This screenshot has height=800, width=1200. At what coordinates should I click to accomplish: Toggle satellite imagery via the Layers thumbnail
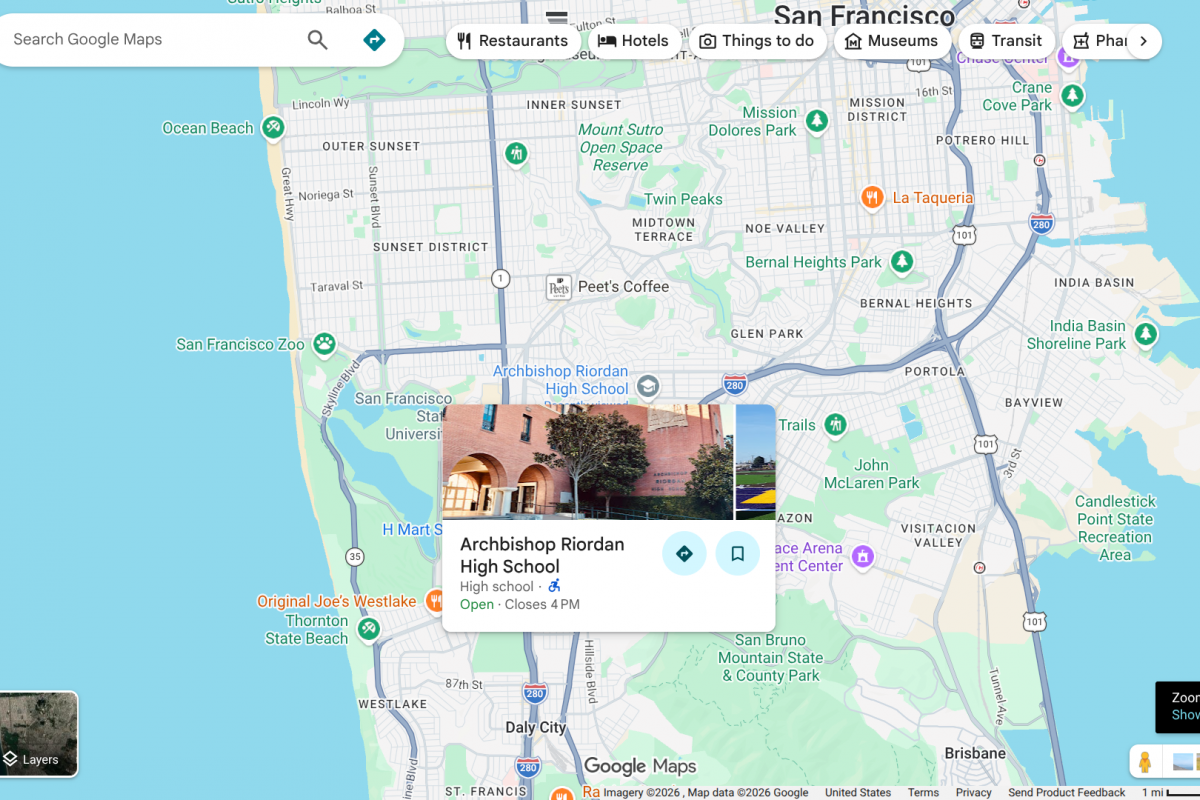tap(38, 733)
